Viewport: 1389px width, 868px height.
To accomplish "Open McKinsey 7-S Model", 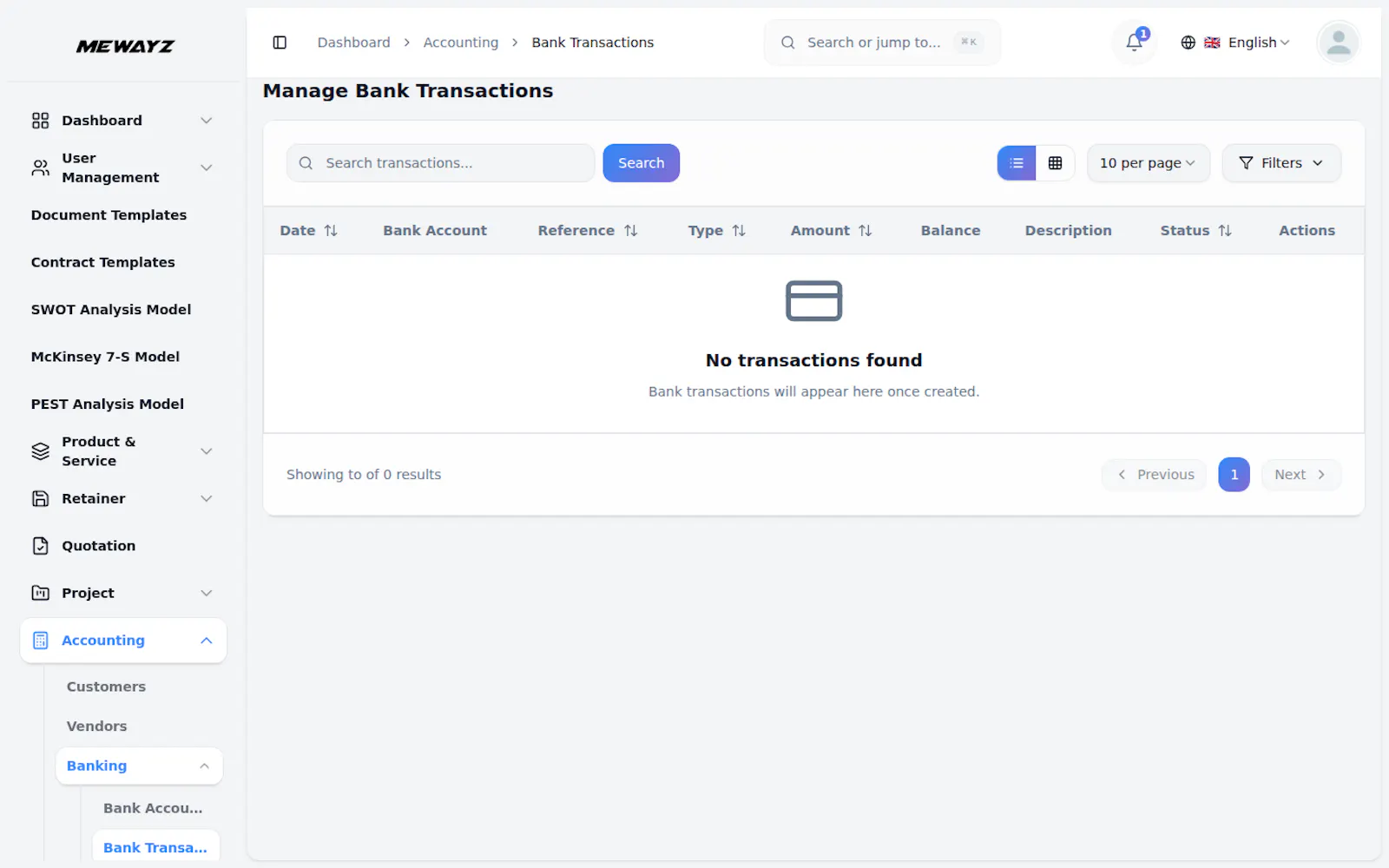I will (x=105, y=357).
